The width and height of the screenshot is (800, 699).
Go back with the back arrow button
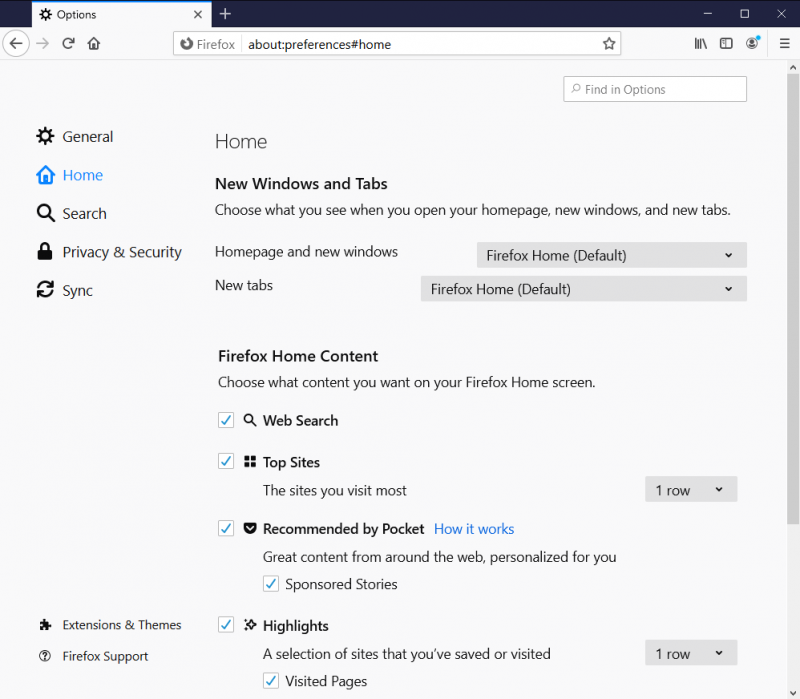pyautogui.click(x=16, y=43)
